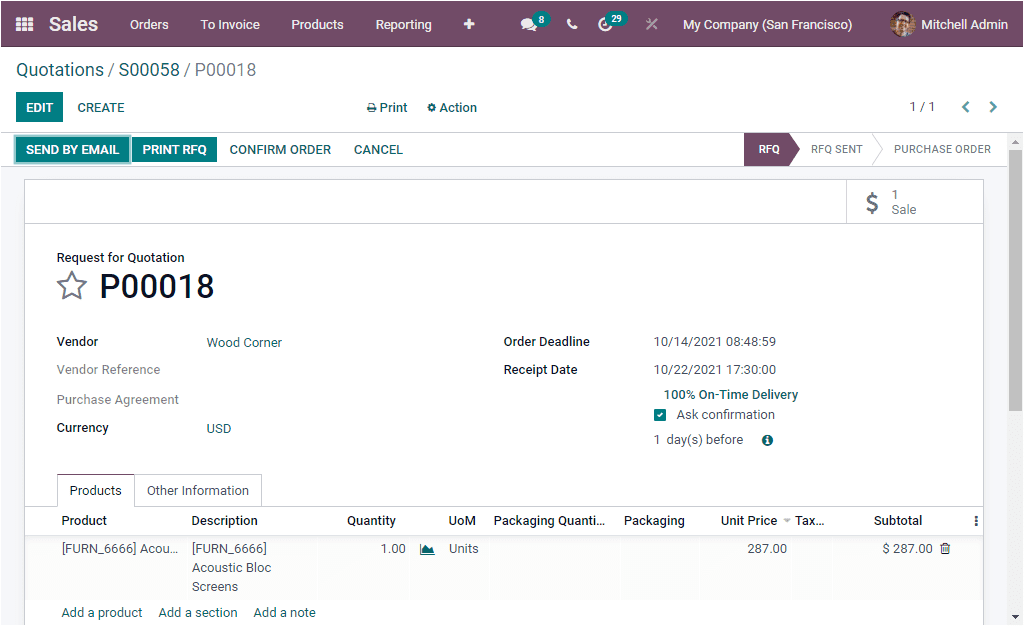The image size is (1024, 626).
Task: Click the SEND BY EMAIL button
Action: pyautogui.click(x=72, y=149)
